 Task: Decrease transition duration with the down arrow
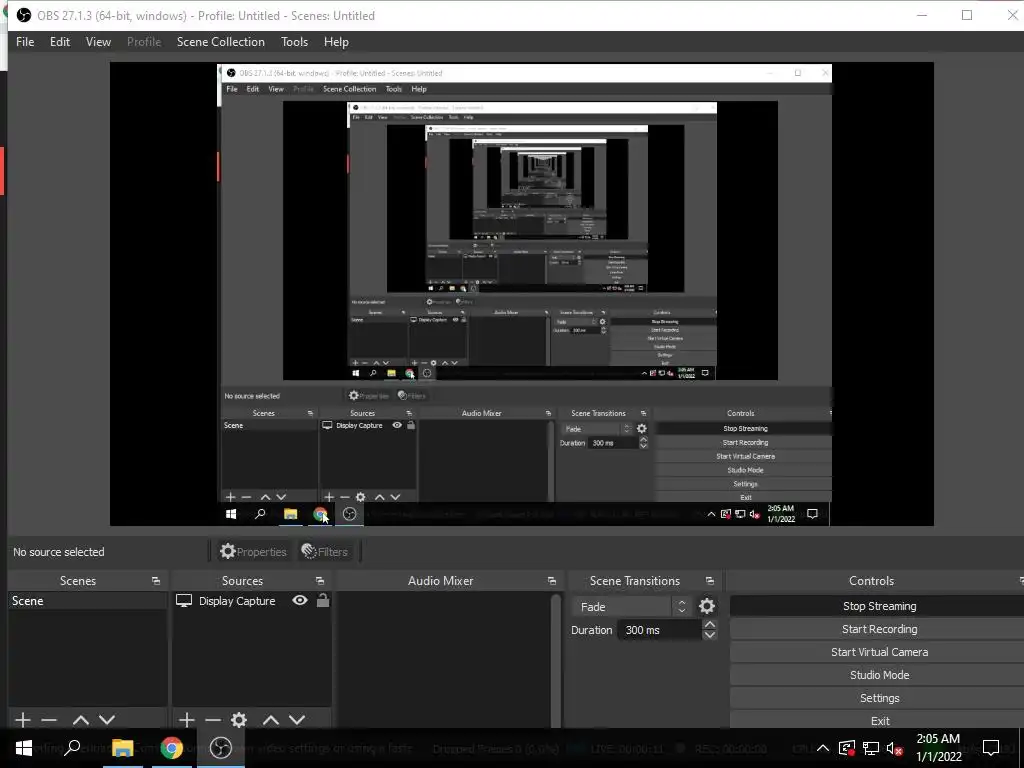tap(709, 635)
